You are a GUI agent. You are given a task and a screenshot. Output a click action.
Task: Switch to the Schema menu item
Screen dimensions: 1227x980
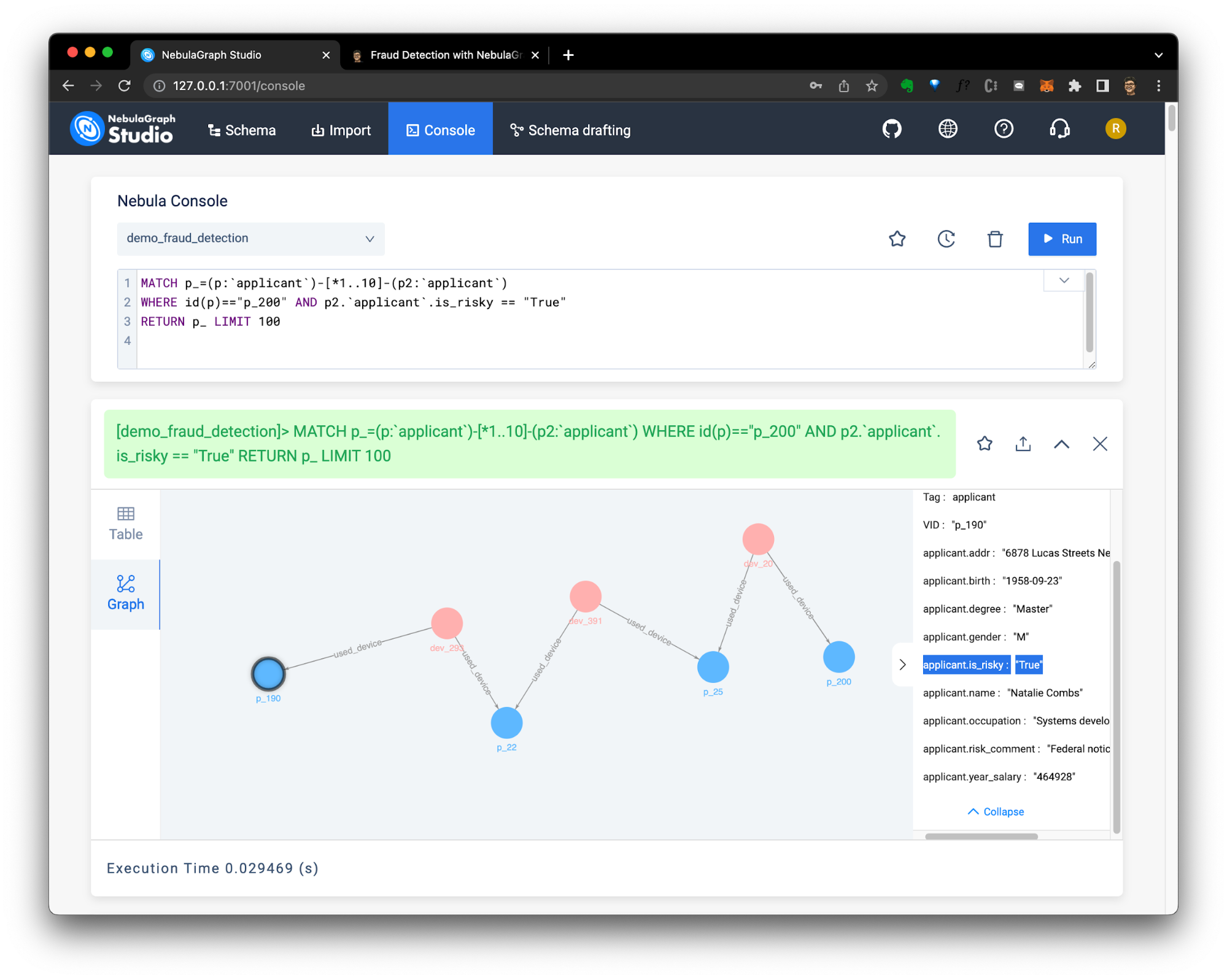point(241,129)
